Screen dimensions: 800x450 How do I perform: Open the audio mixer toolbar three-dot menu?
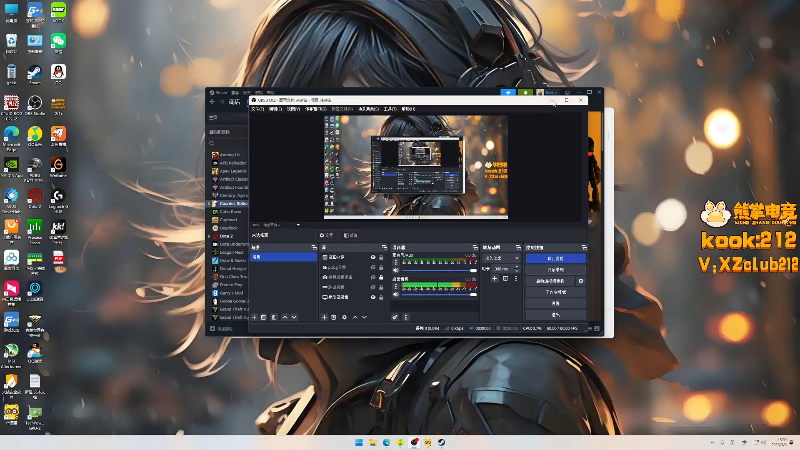[406, 317]
